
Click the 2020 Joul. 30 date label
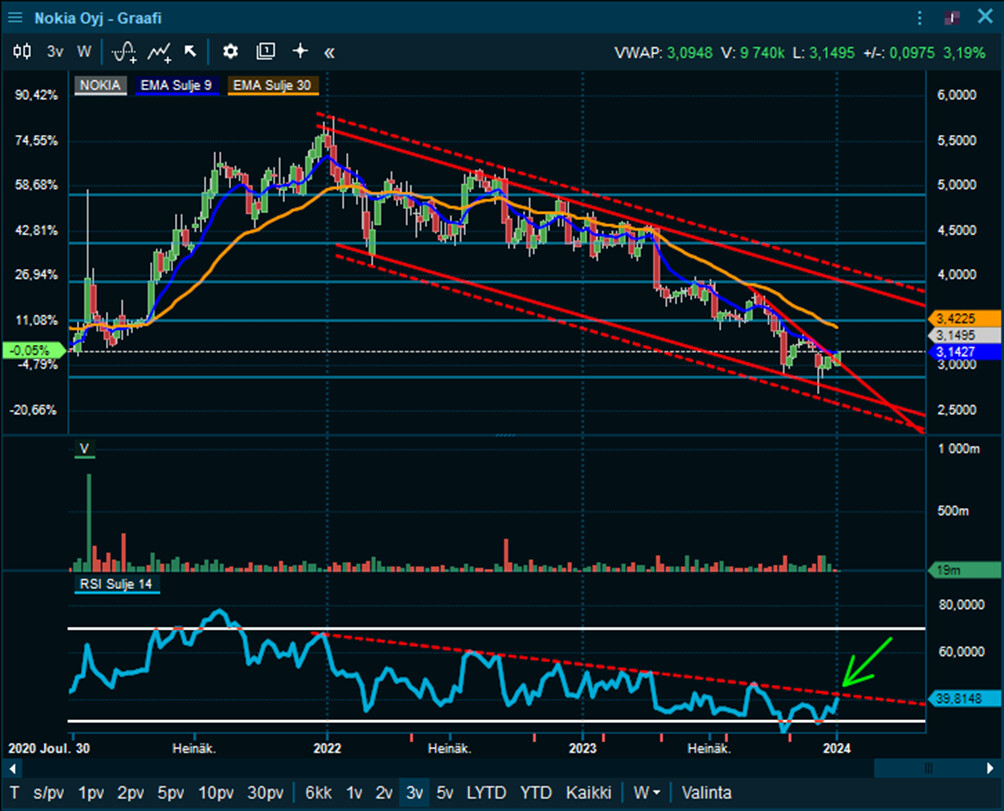click(49, 748)
